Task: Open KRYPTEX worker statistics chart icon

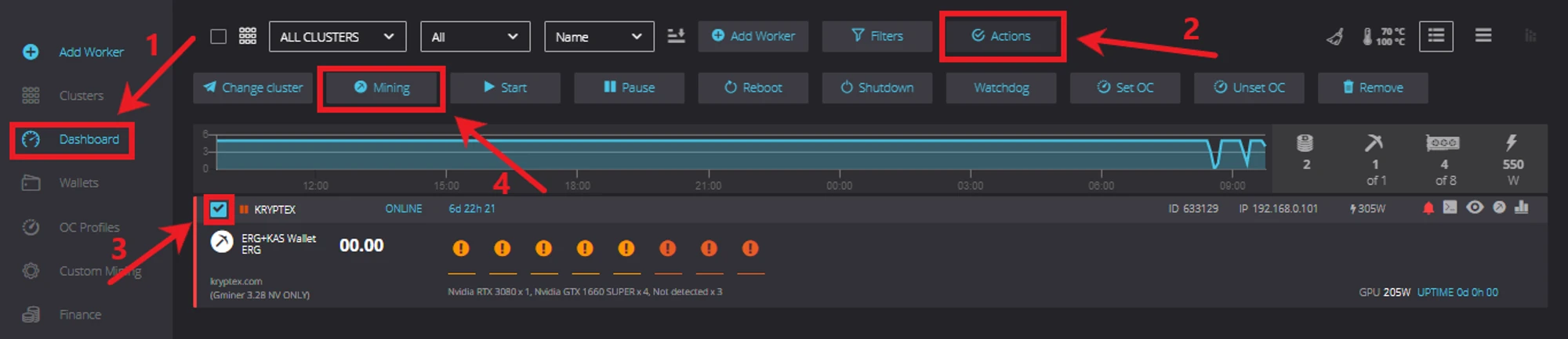Action: point(1522,208)
